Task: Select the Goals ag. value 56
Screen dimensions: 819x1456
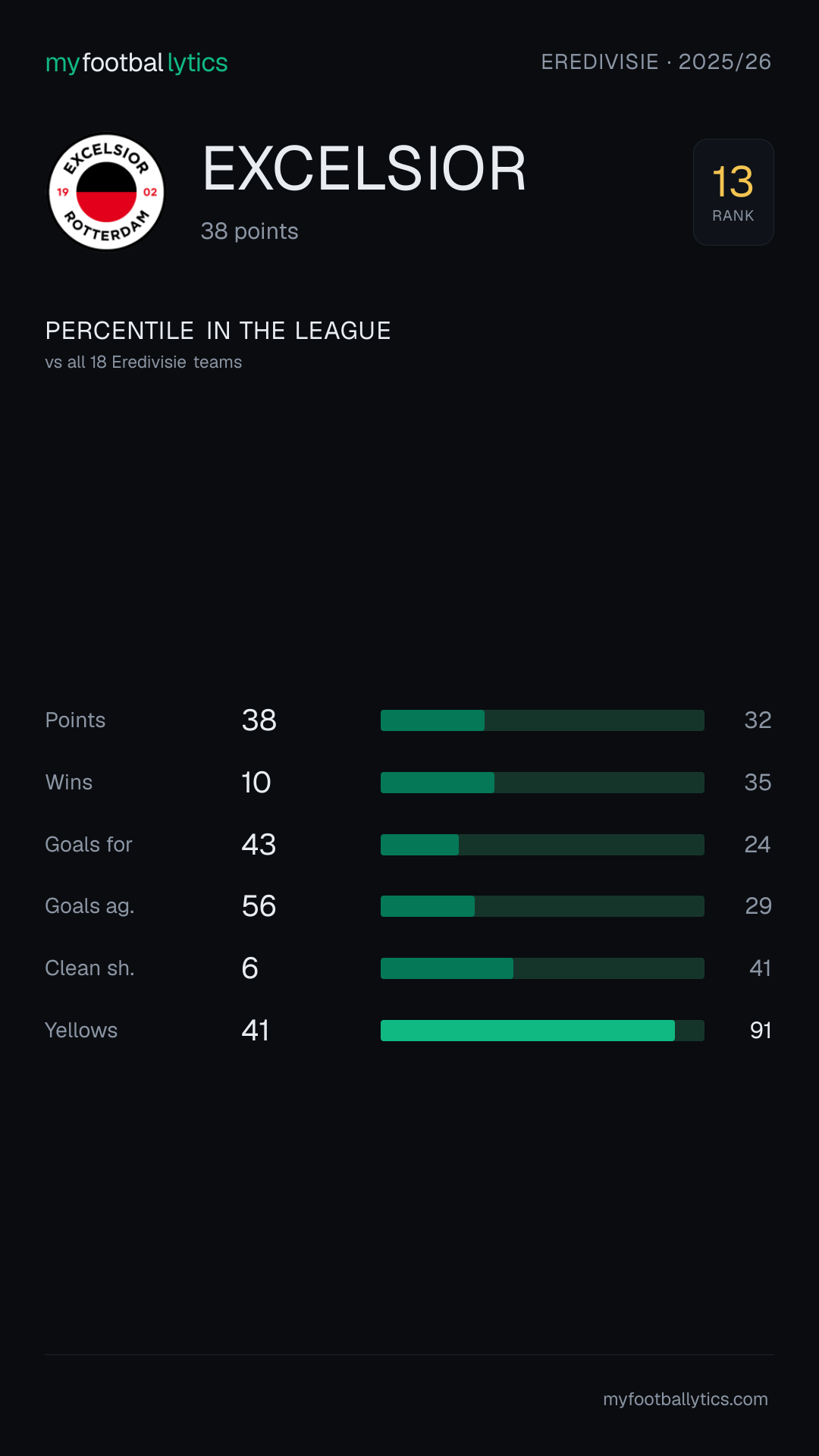Action: (x=259, y=906)
